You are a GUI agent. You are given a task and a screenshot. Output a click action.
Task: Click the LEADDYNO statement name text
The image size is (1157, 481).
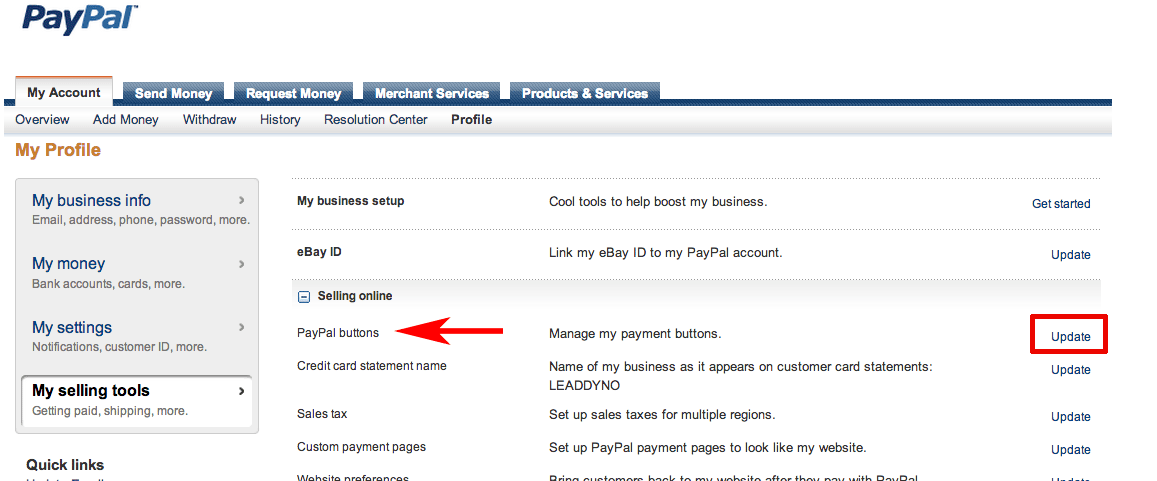584,385
